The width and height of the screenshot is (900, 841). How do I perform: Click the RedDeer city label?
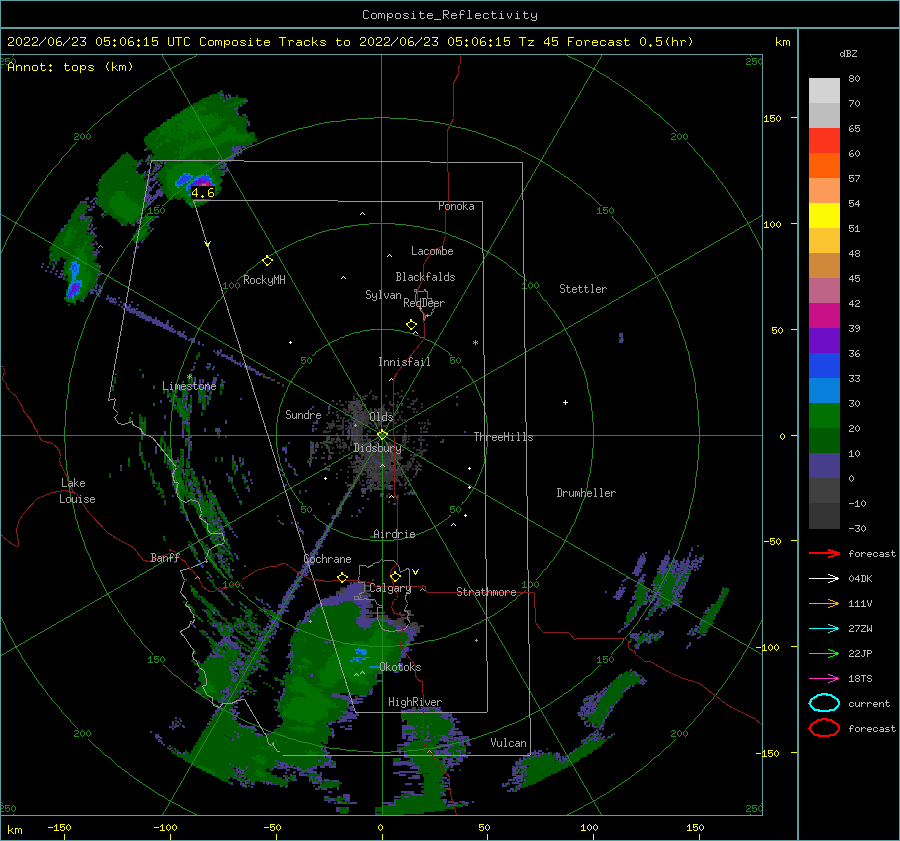click(x=424, y=303)
